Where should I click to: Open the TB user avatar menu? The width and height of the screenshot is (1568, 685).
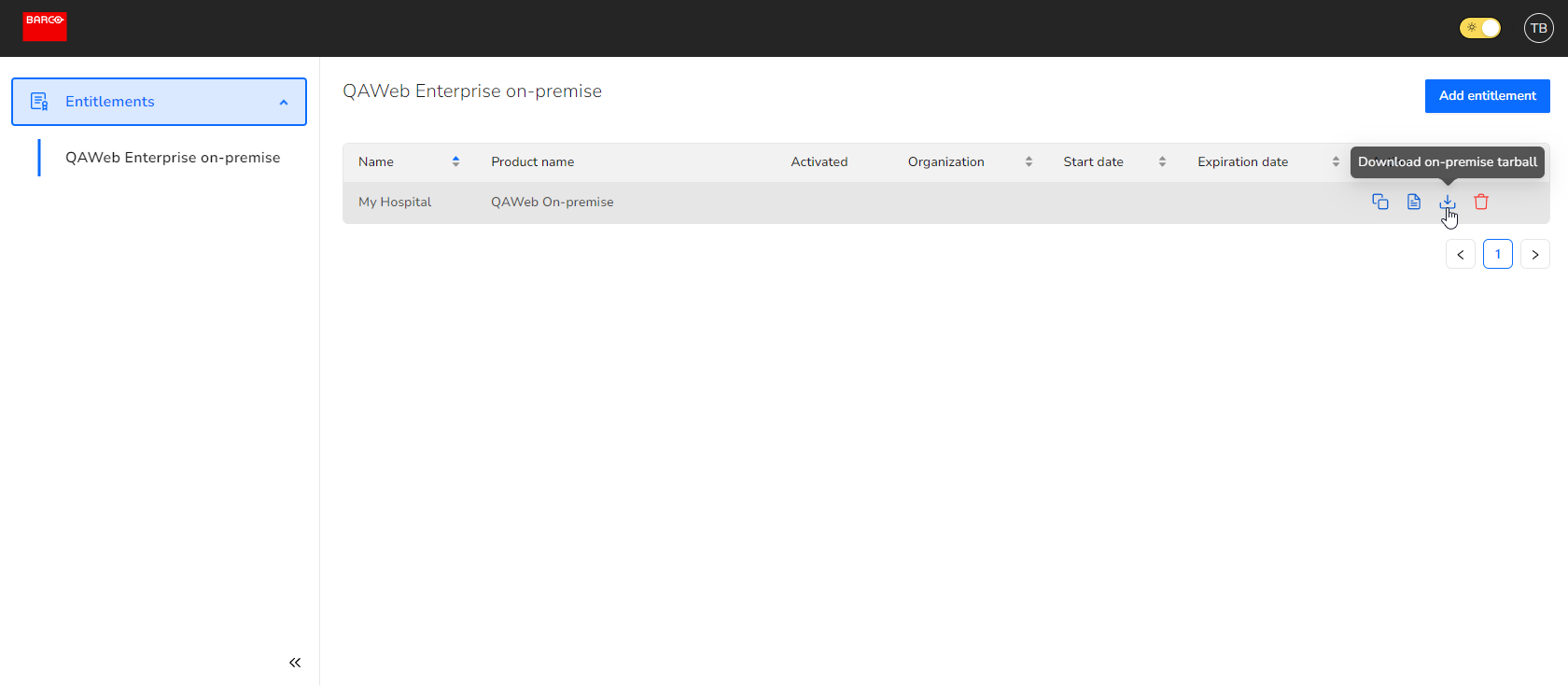point(1538,28)
